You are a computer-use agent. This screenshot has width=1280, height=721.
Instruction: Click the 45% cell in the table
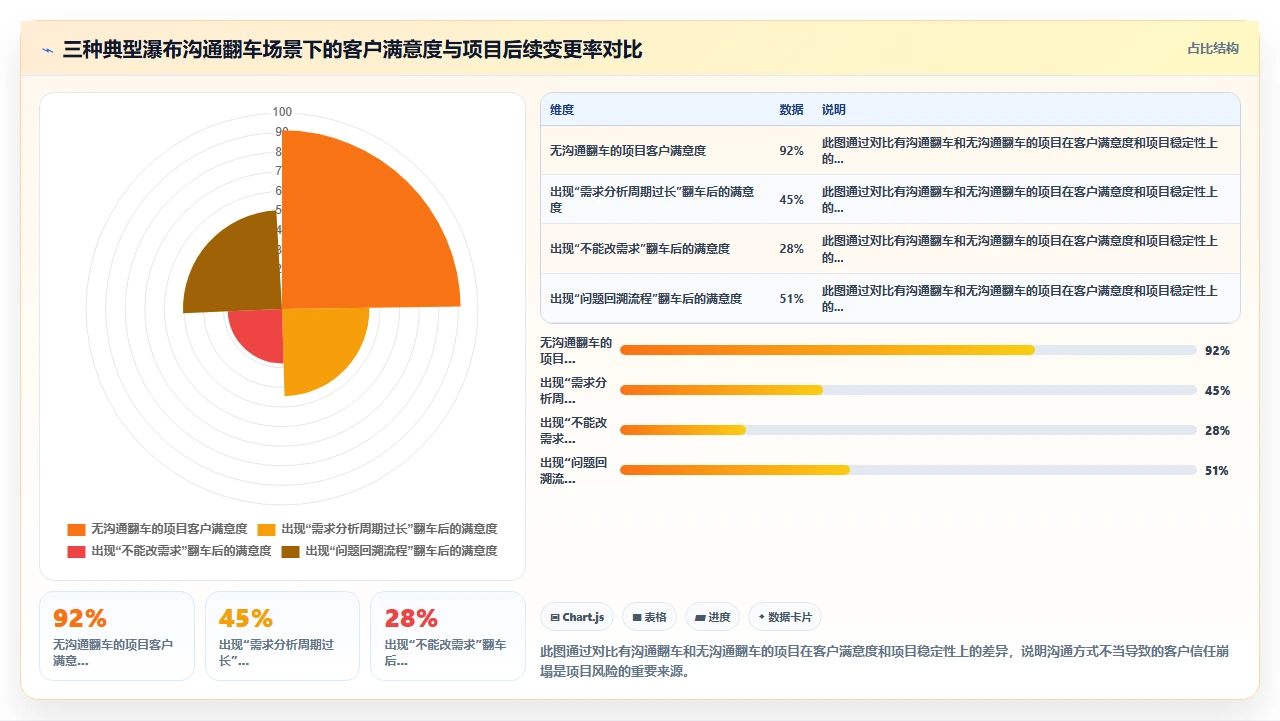791,200
